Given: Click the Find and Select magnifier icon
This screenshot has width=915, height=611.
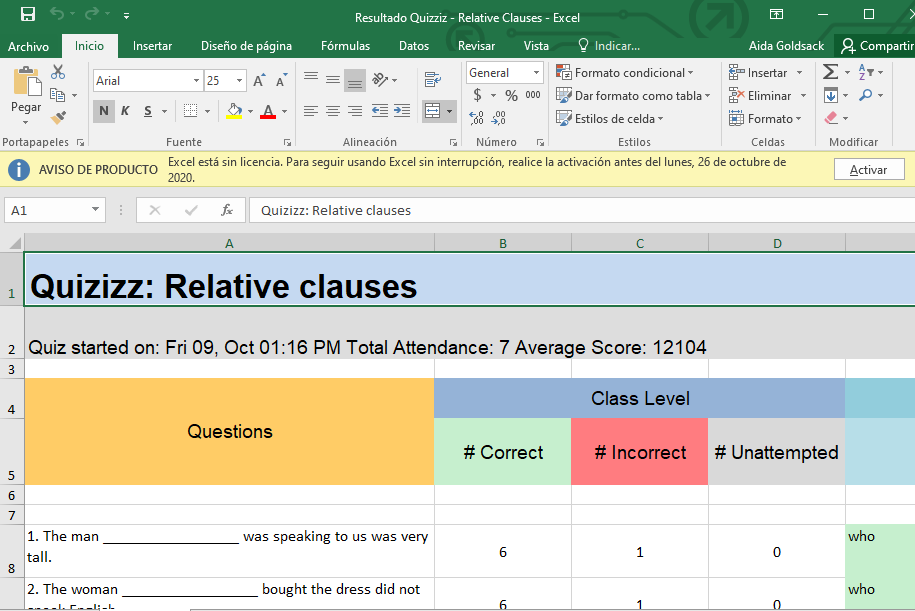Looking at the screenshot, I should [866, 95].
